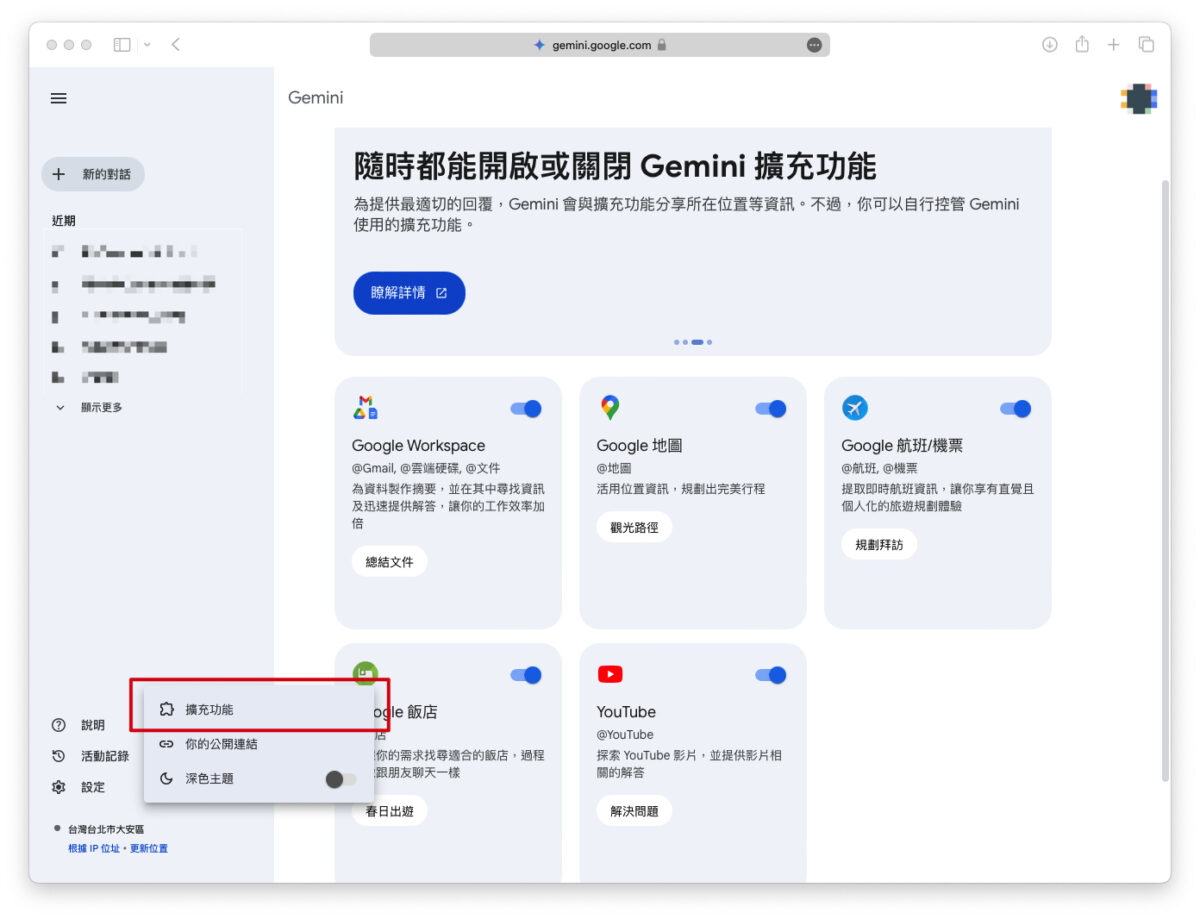This screenshot has width=1200, height=919.
Task: Open the dropdown arrow beside sidebar button
Action: click(148, 45)
